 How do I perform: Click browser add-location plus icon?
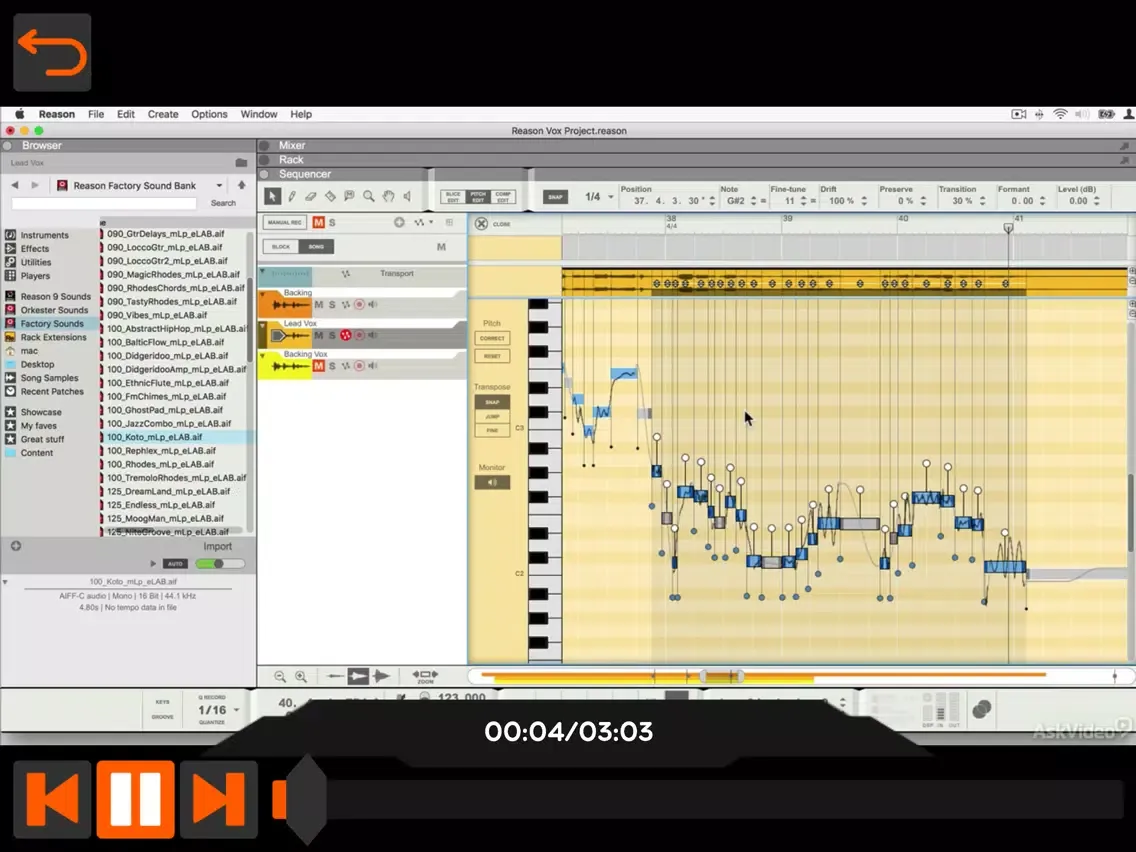click(x=16, y=546)
